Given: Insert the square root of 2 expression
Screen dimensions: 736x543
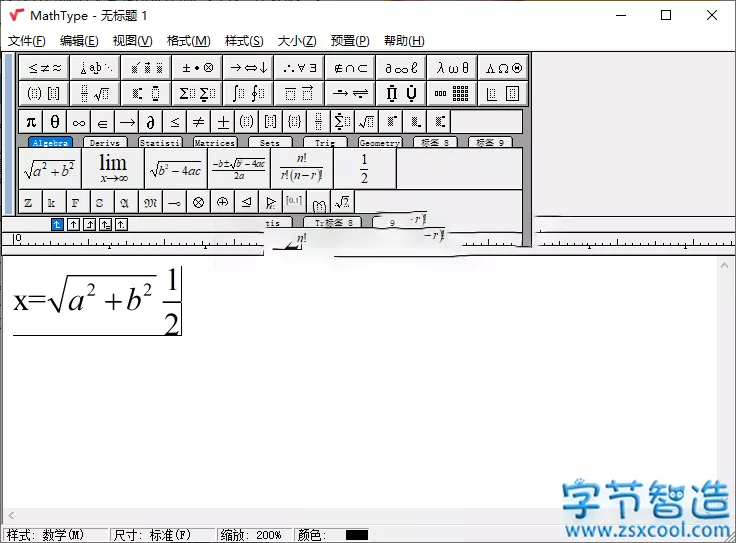Looking at the screenshot, I should (x=343, y=202).
